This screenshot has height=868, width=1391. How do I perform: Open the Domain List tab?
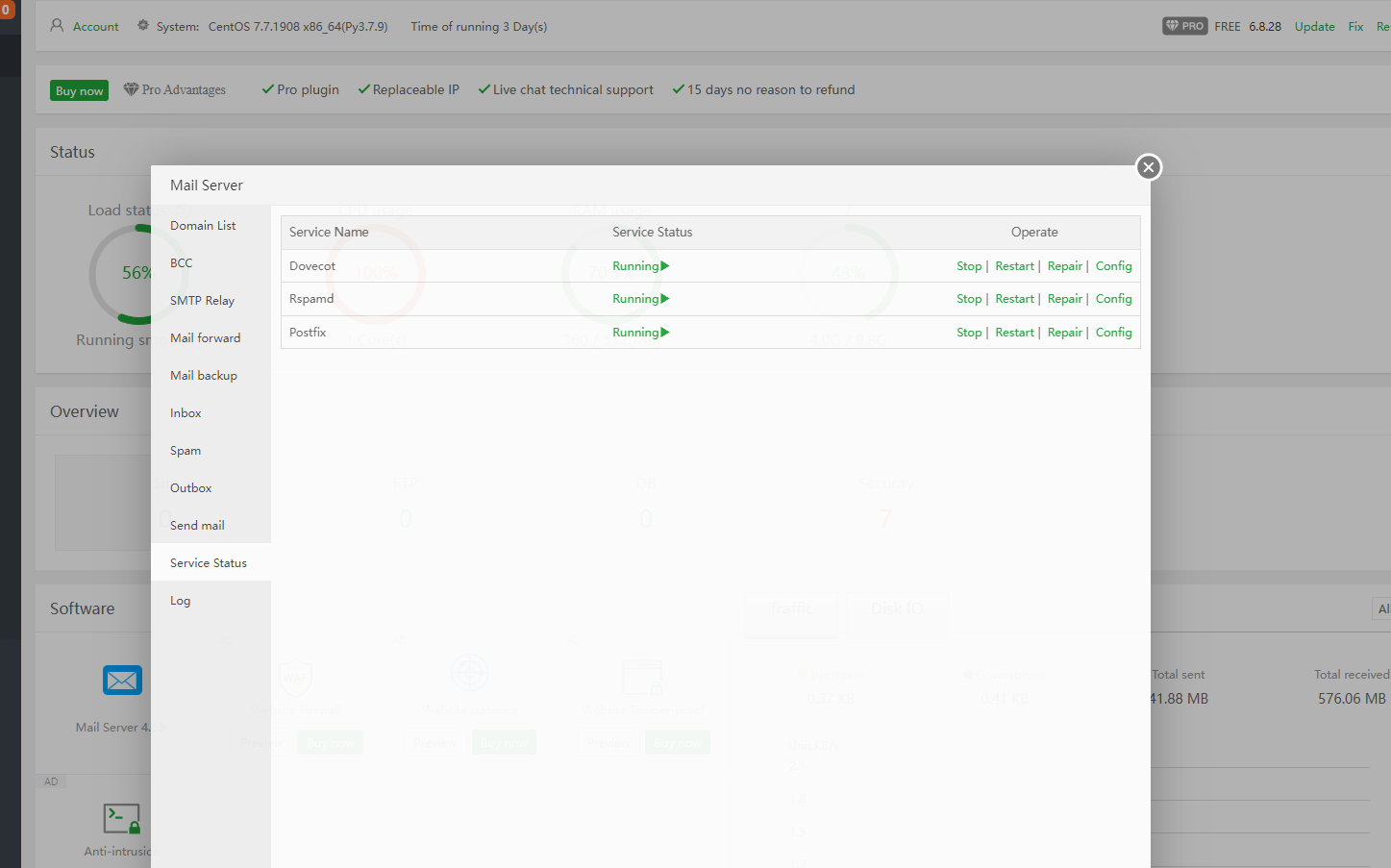click(x=203, y=226)
